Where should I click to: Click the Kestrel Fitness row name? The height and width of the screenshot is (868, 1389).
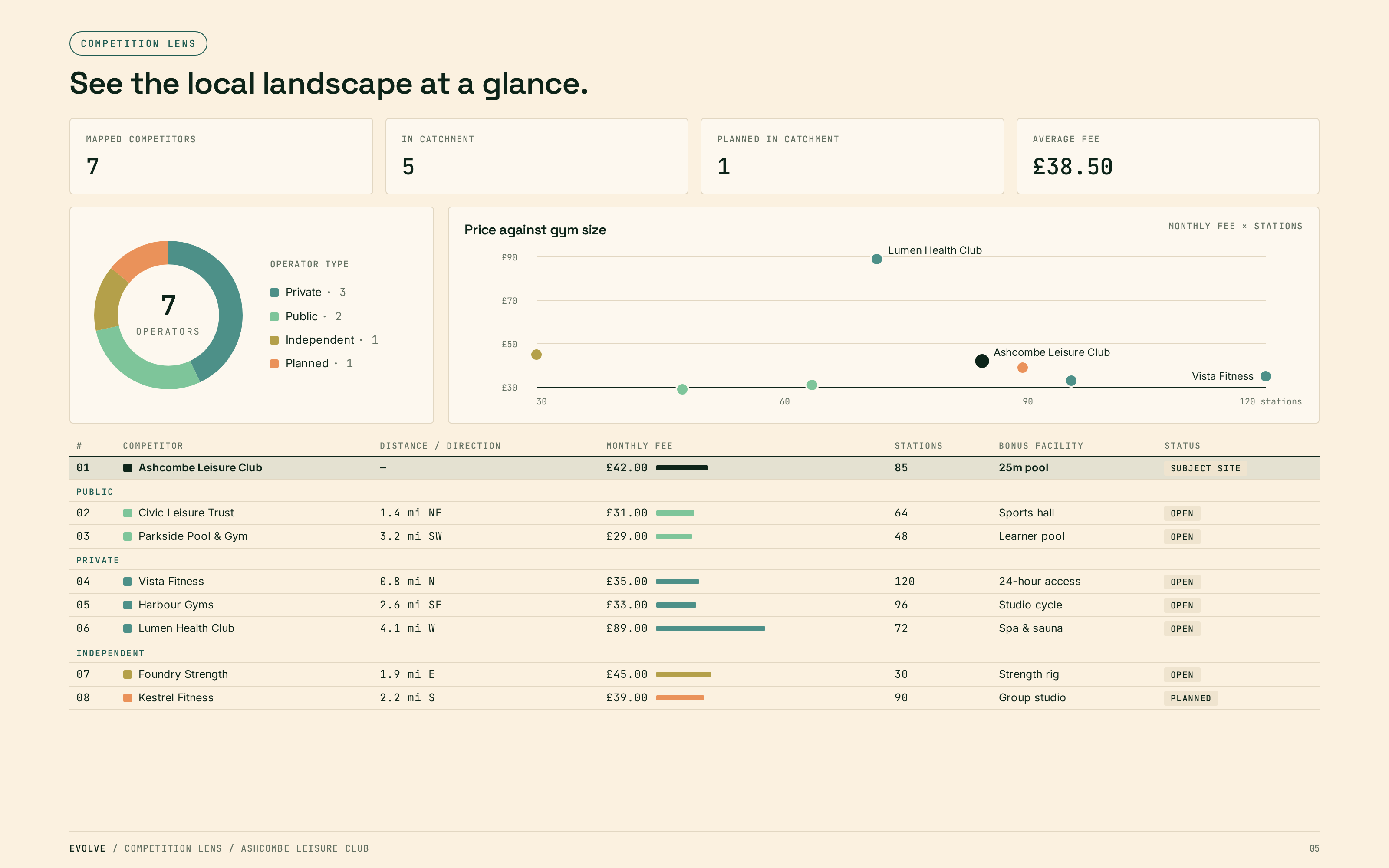[x=176, y=697]
